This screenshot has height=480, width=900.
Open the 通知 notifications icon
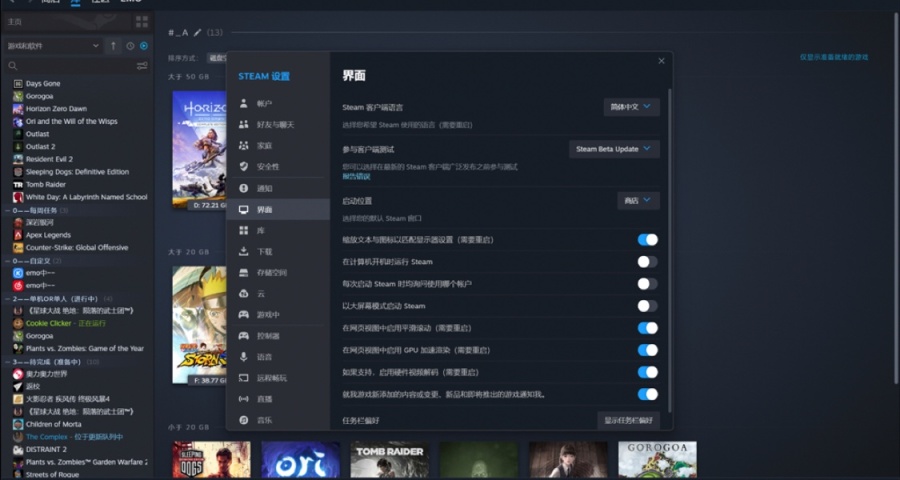[244, 188]
